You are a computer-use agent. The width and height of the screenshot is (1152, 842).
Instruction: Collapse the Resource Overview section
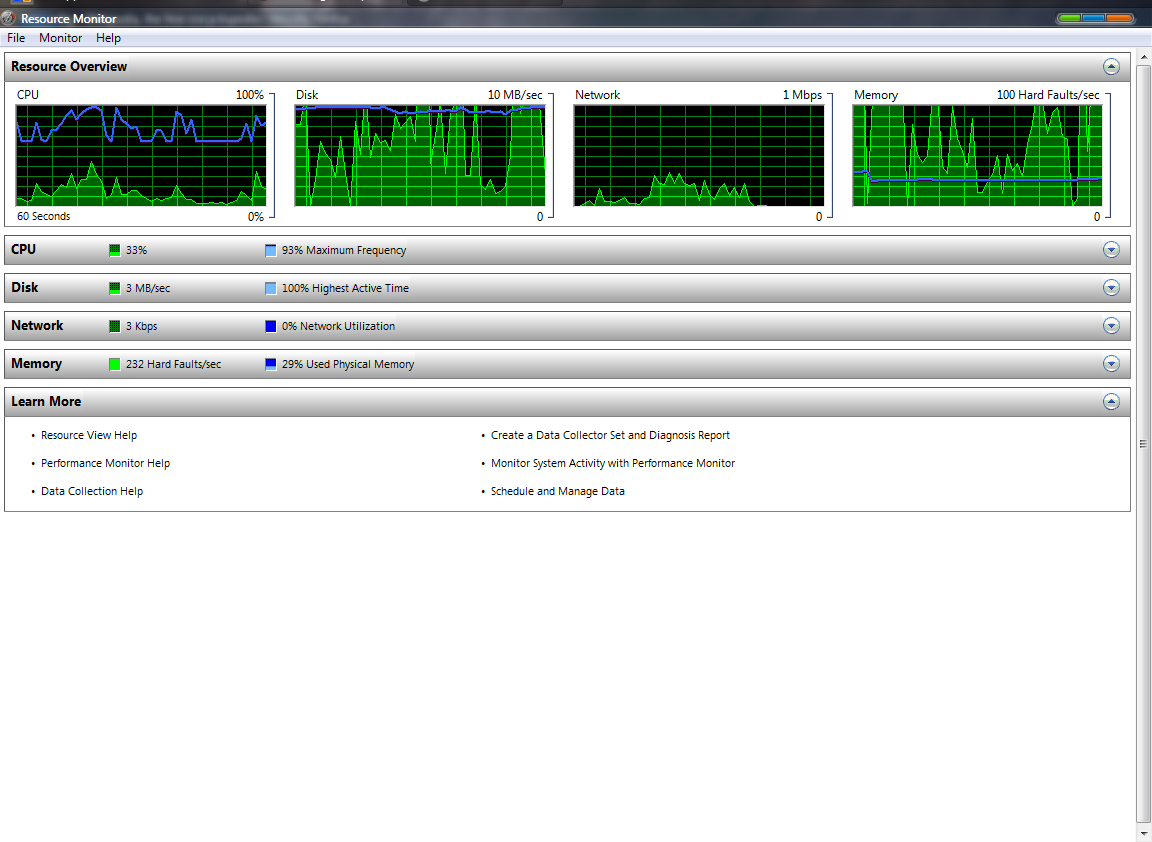click(1111, 66)
